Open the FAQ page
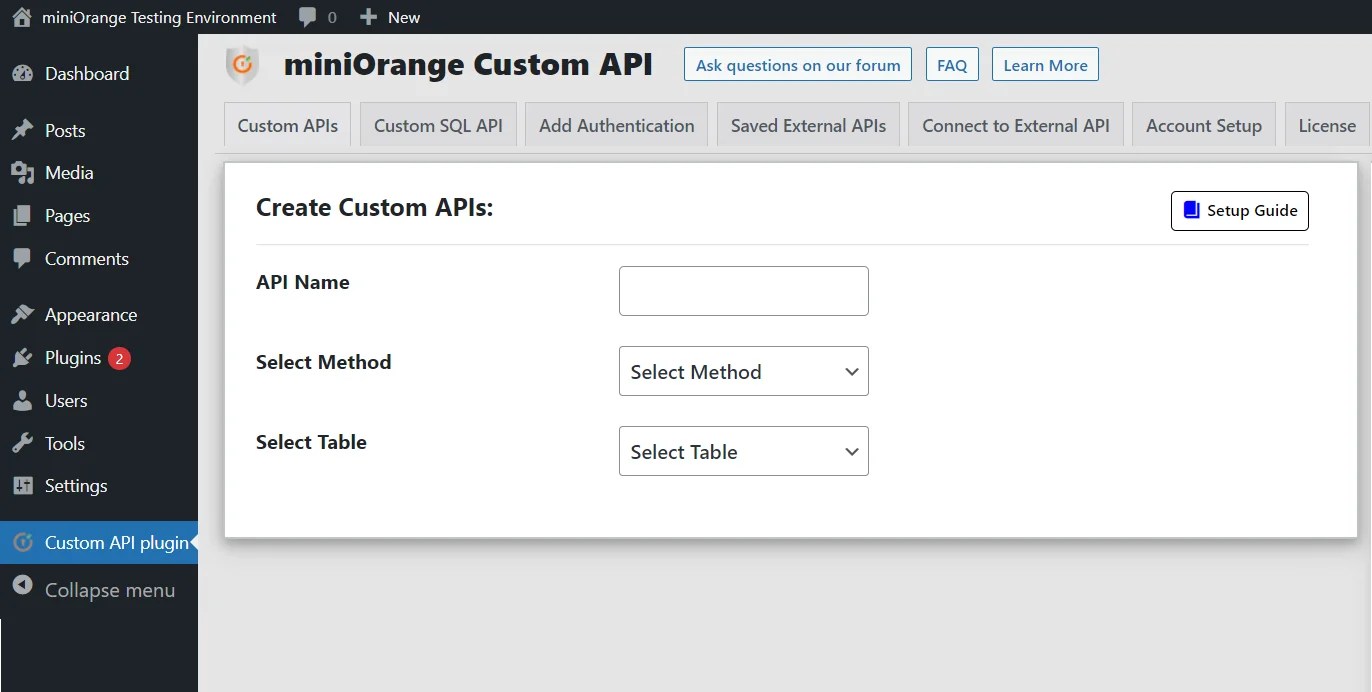Screen dimensions: 1372x692 click(x=952, y=64)
